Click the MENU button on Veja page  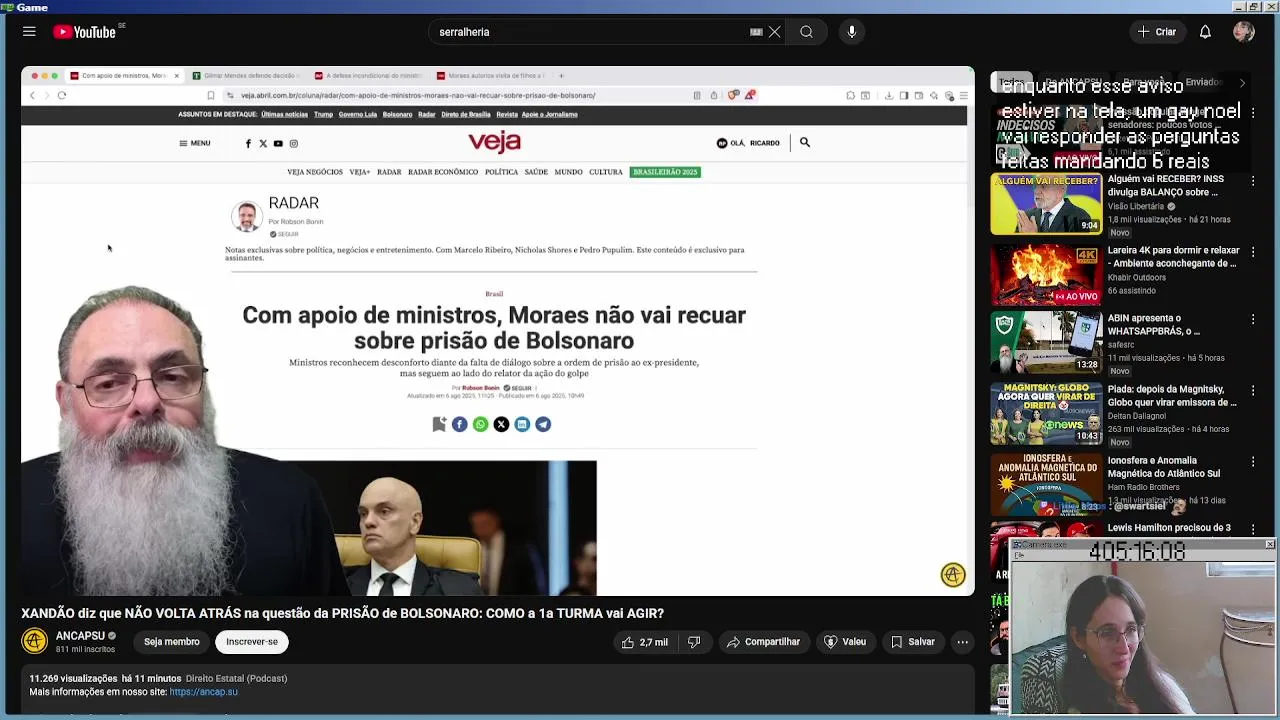coord(194,143)
